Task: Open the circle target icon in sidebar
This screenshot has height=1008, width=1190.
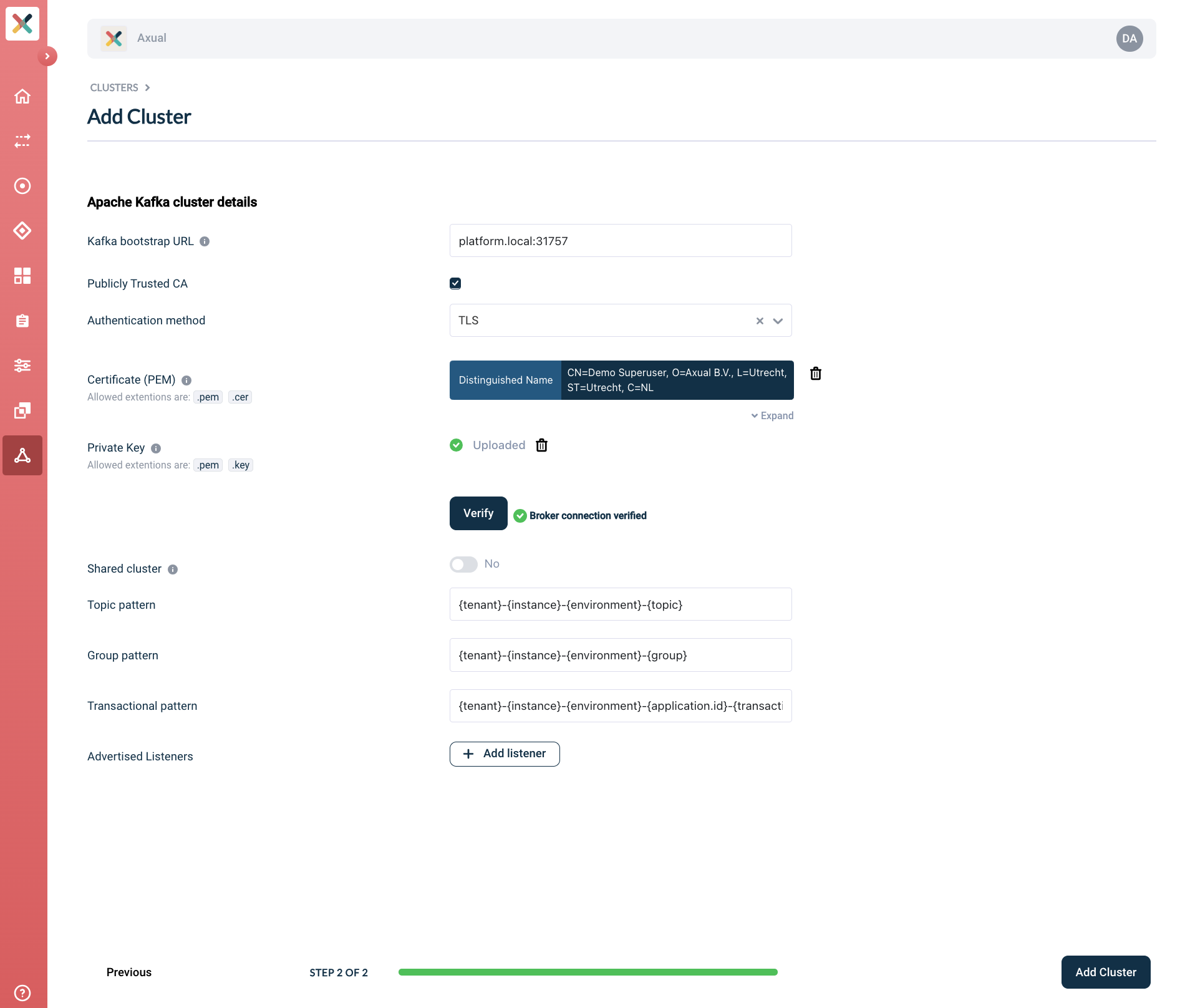Action: click(22, 186)
